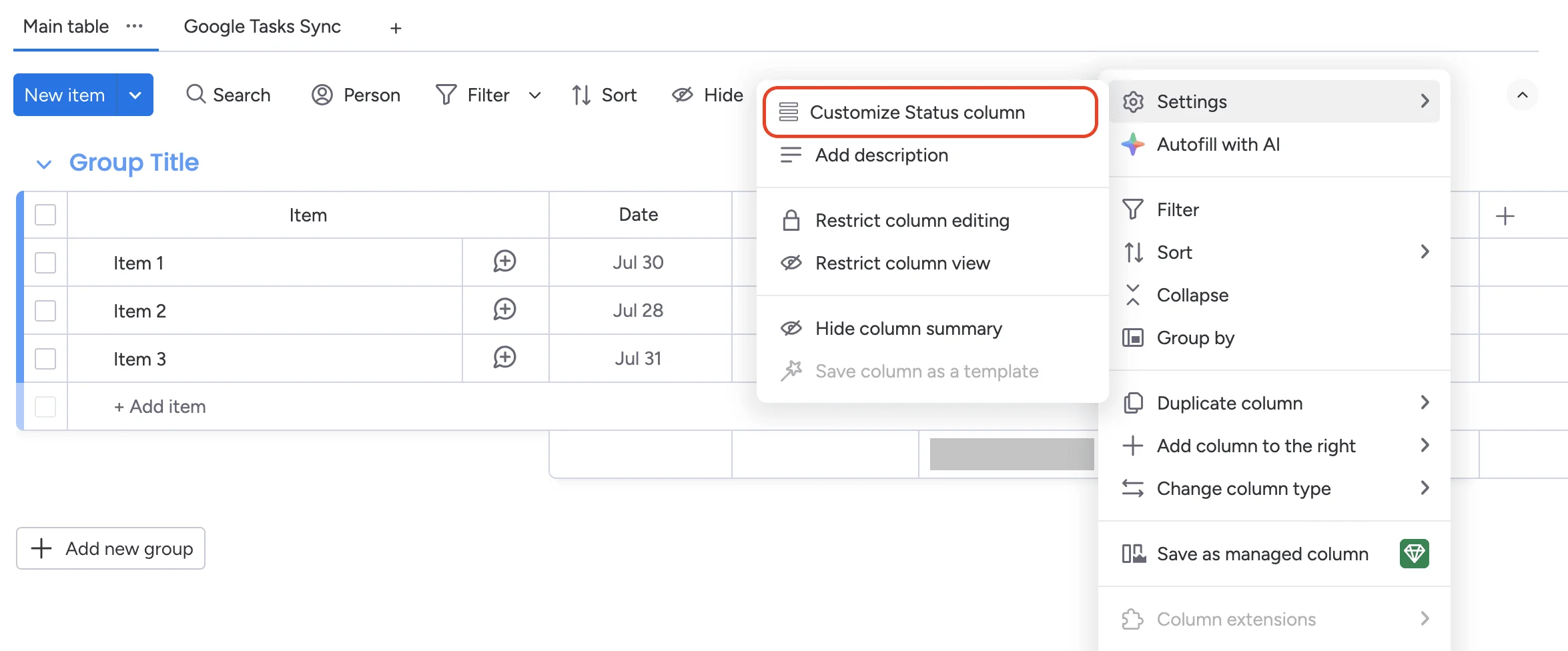Expand Duplicate column chevron
Screen dimensions: 1568x651
click(x=1425, y=402)
